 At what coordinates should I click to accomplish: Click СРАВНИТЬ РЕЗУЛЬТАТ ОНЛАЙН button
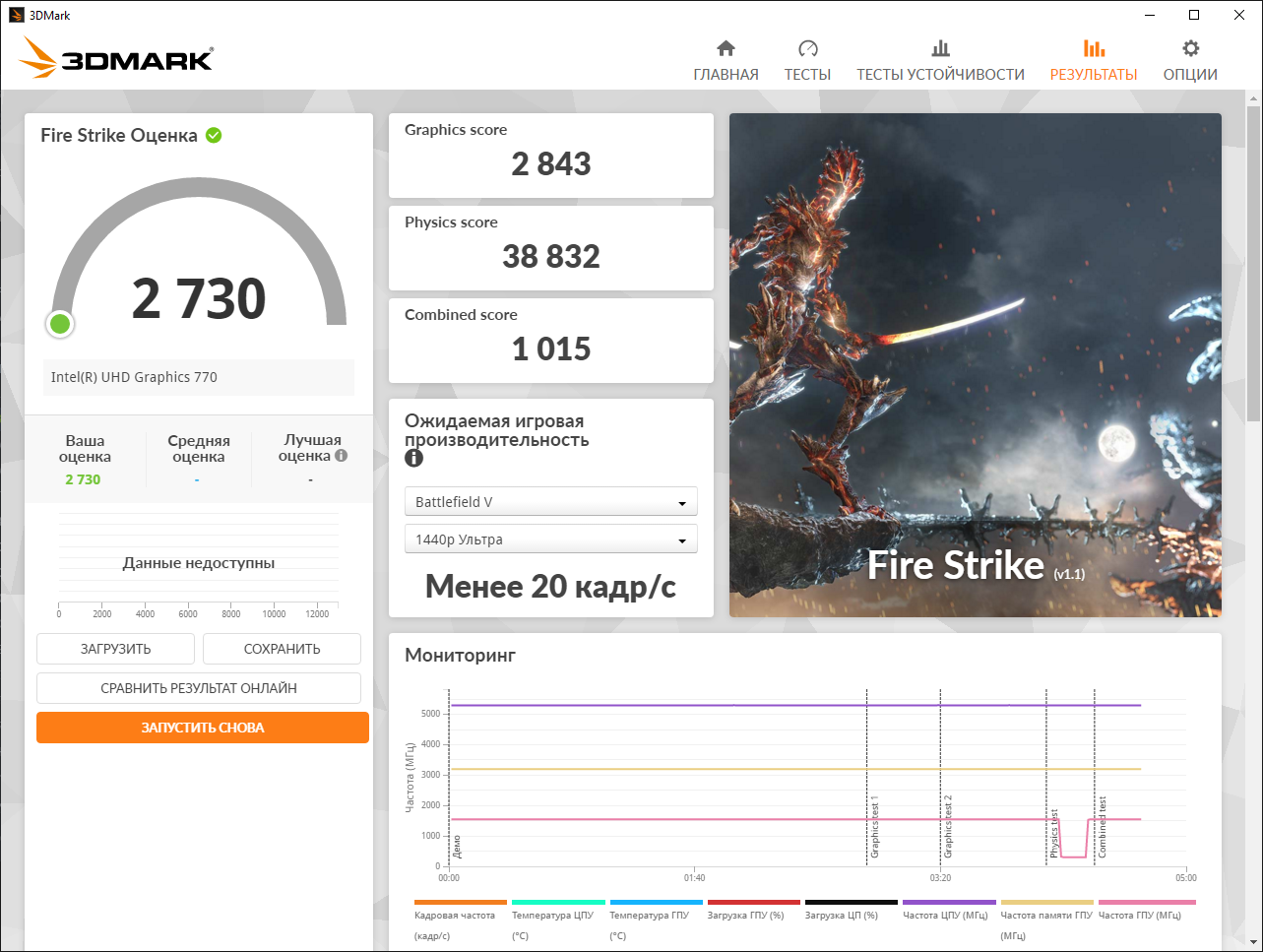199,688
